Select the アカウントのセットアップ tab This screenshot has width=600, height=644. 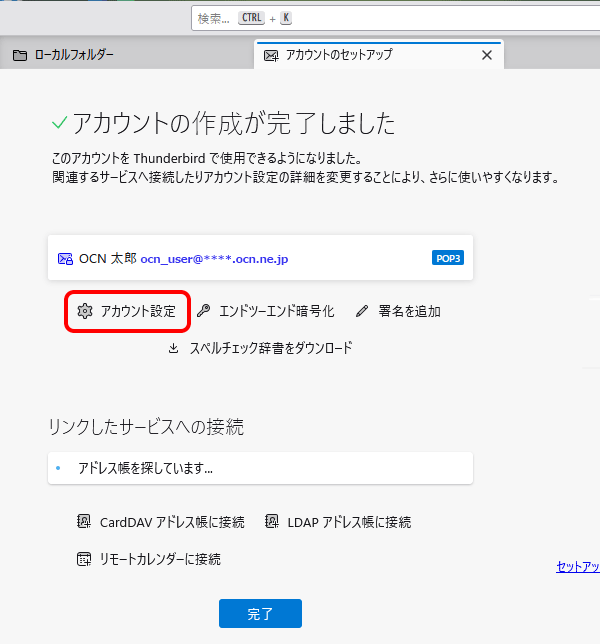pyautogui.click(x=340, y=55)
